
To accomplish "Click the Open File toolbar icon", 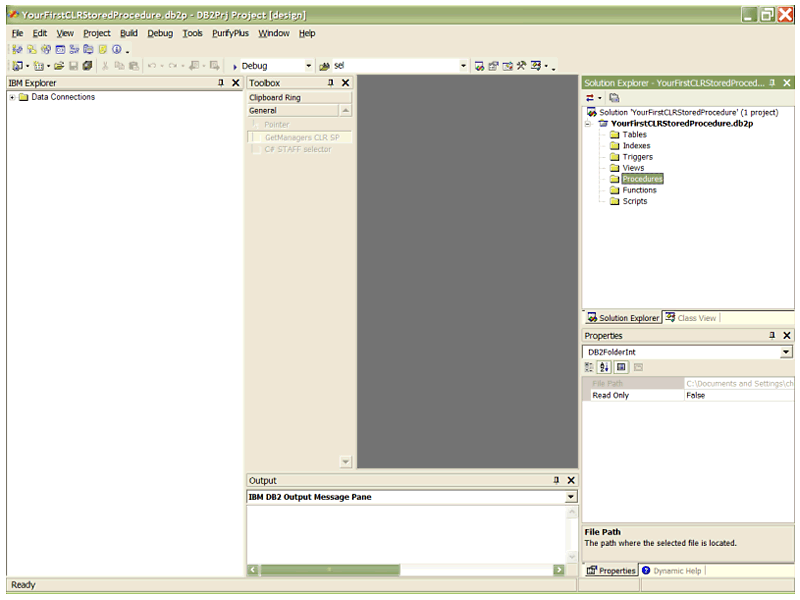I will coord(59,66).
